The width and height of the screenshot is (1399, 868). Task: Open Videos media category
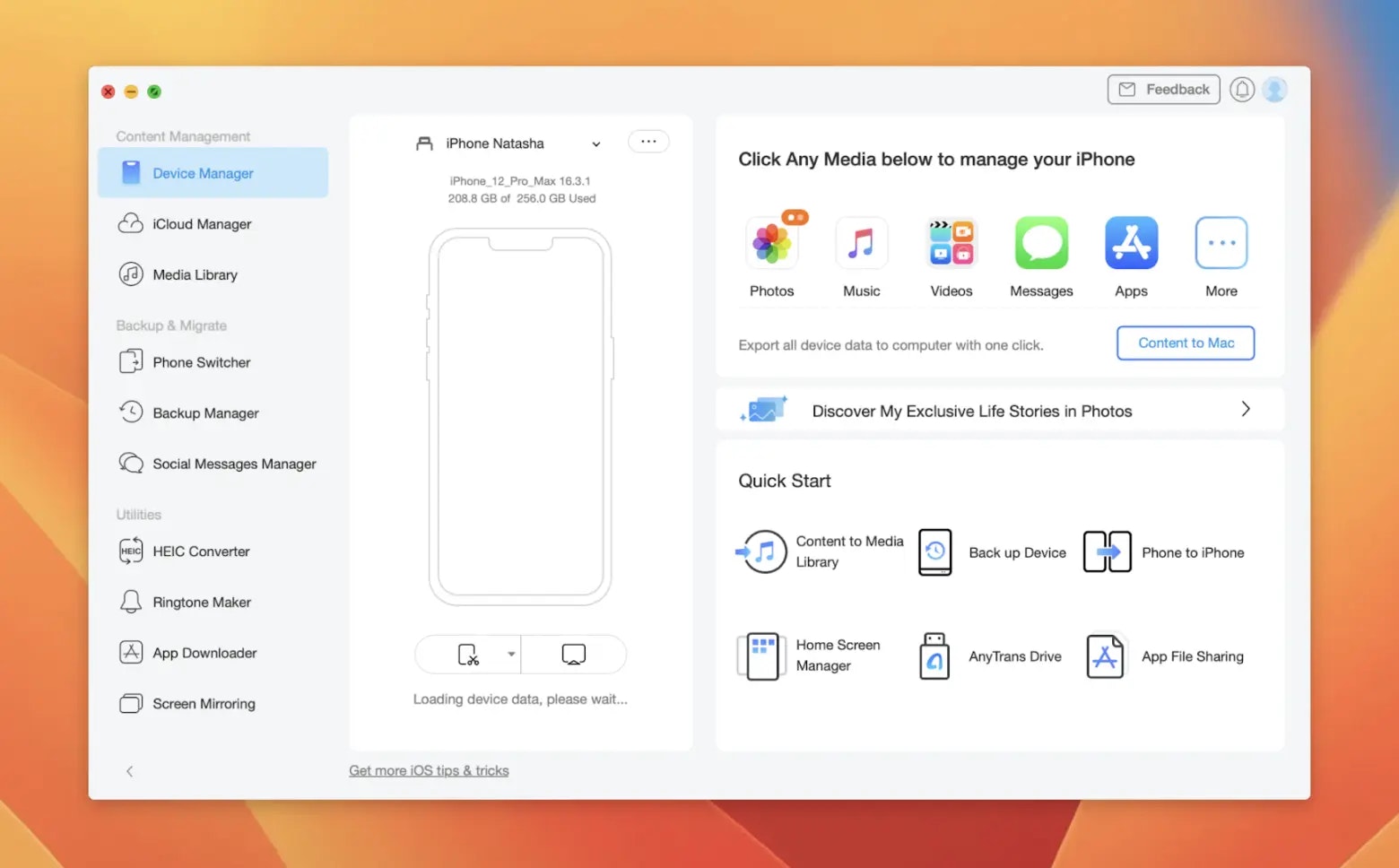pos(951,244)
